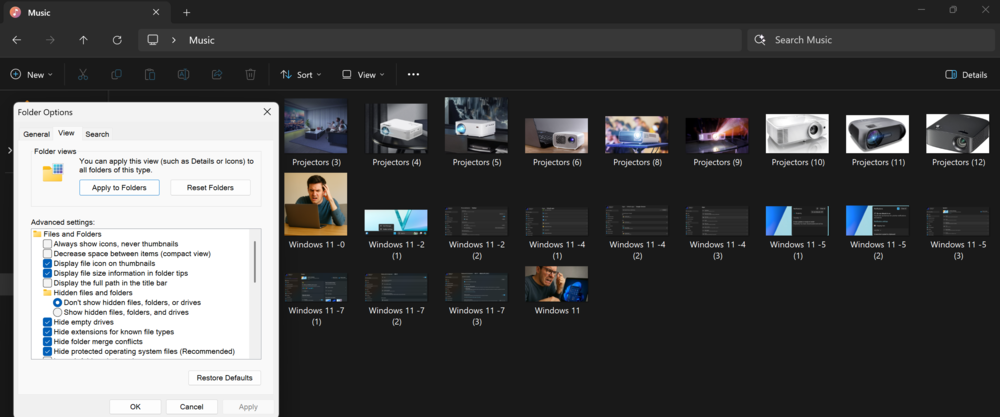This screenshot has width=1000, height=417.
Task: Uncheck Display file icon on thumbnails
Action: coord(47,263)
